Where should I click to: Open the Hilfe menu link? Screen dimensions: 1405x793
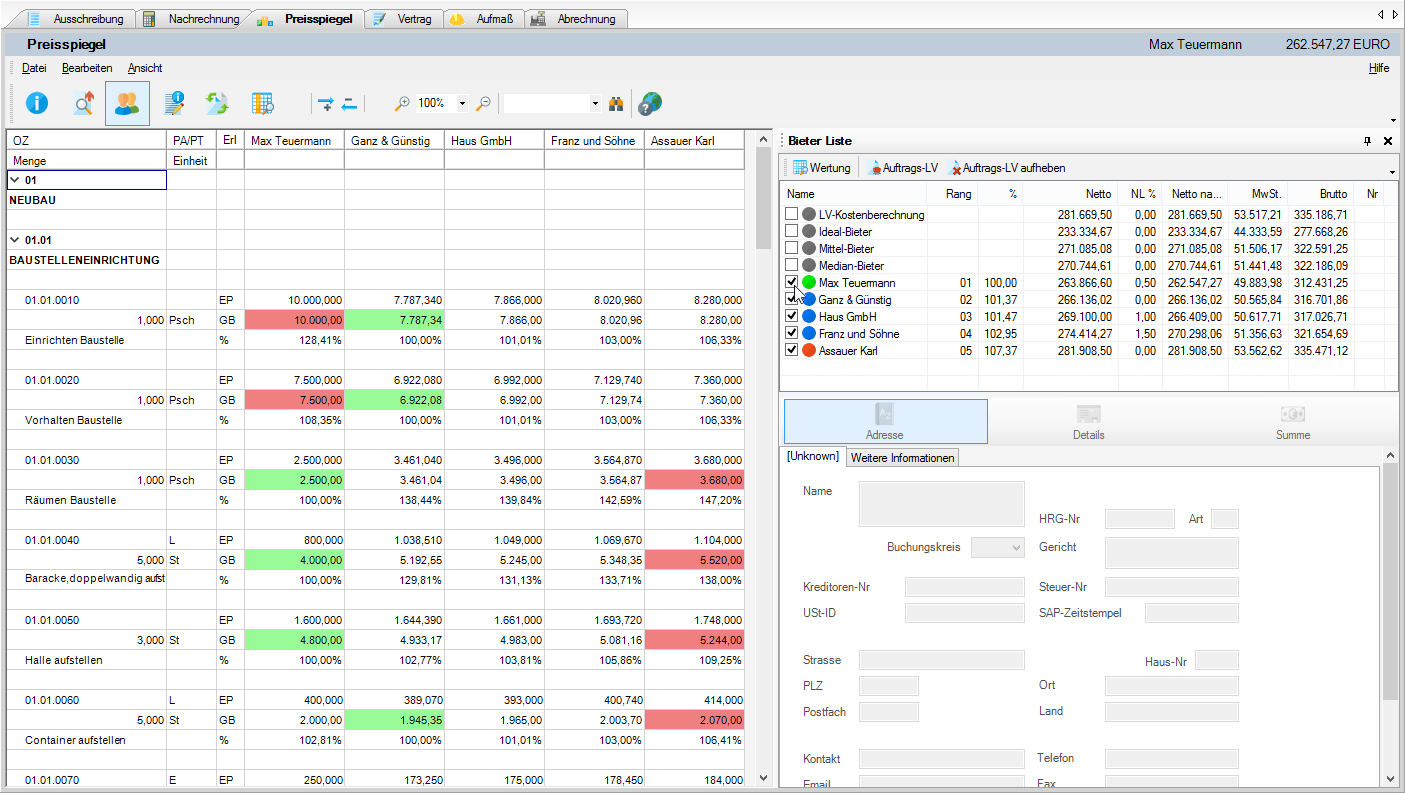(x=1379, y=68)
